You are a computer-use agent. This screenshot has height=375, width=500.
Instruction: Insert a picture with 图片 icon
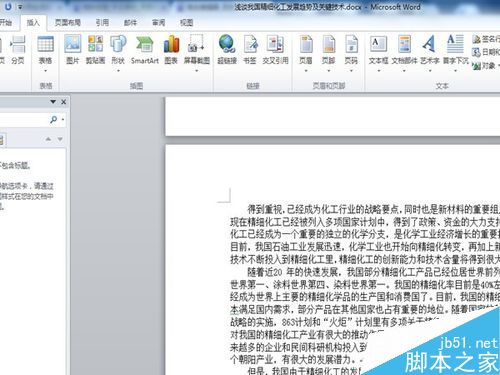coord(73,44)
